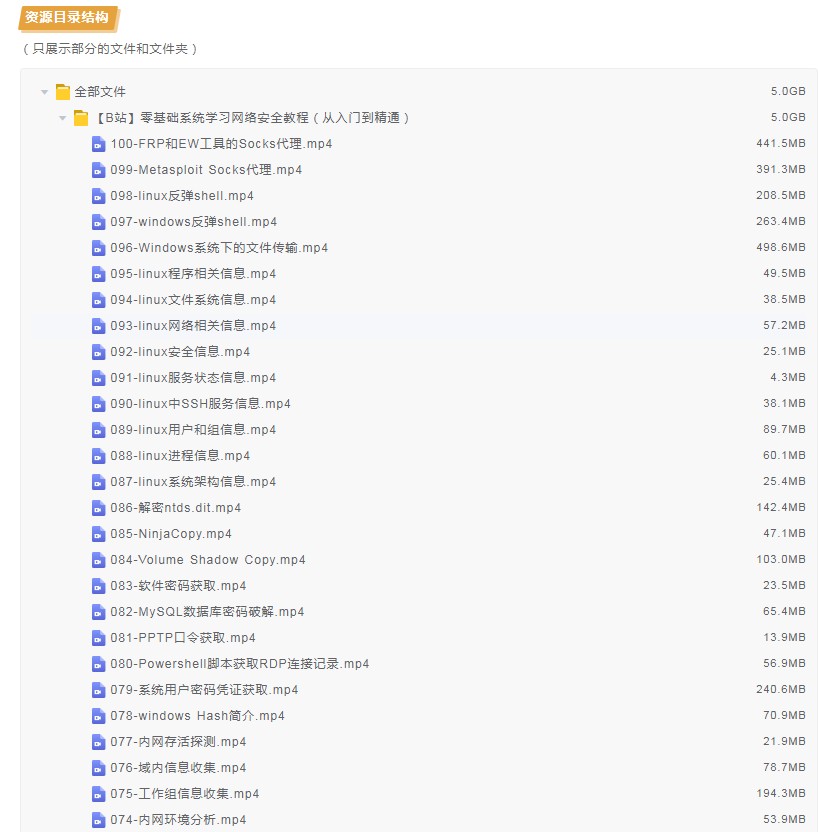
Task: Select file 093-linux网络相关信息.mp4
Action: point(193,326)
